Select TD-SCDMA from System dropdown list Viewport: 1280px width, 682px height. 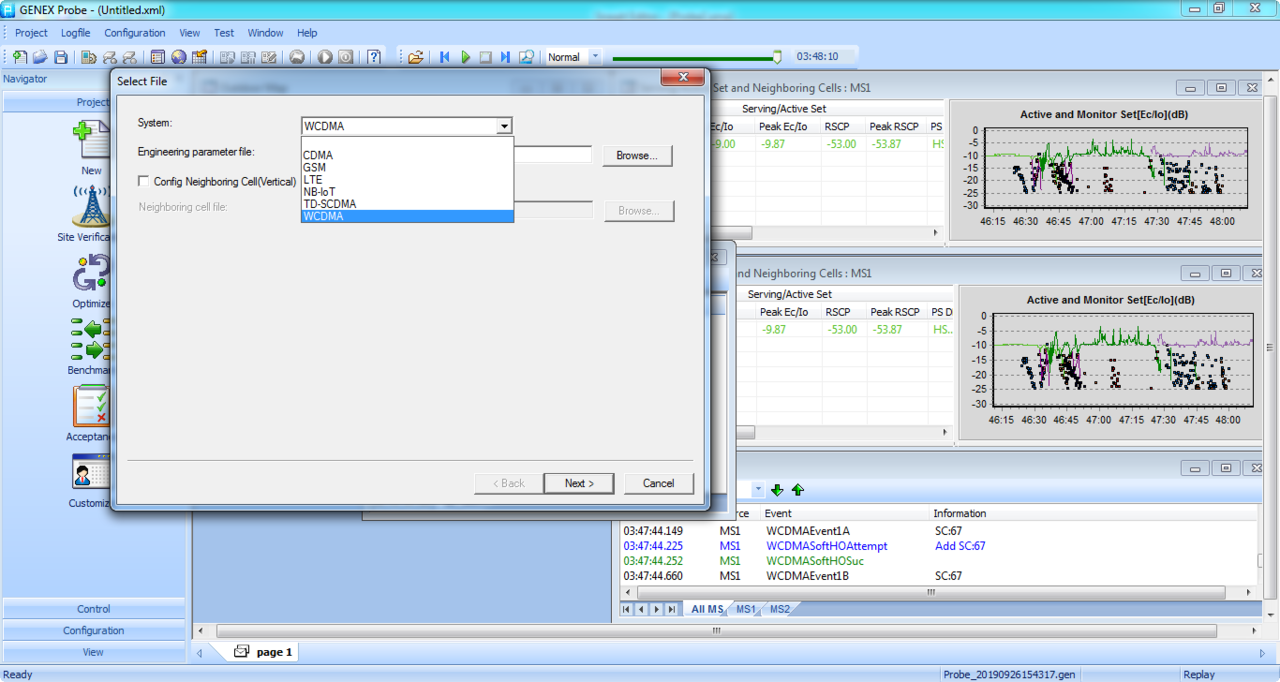click(407, 203)
